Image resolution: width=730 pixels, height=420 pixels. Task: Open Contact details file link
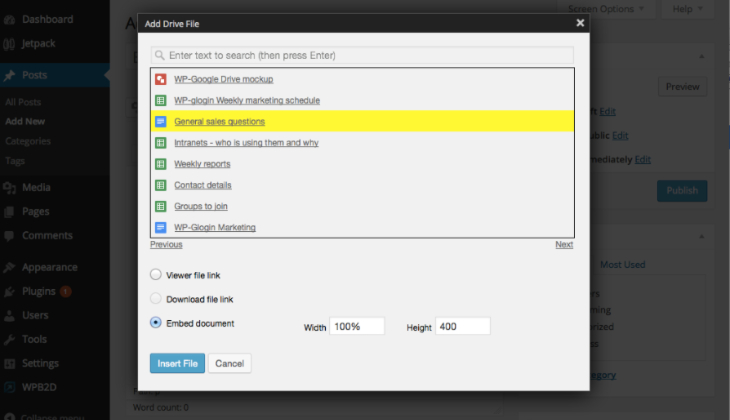coord(203,185)
